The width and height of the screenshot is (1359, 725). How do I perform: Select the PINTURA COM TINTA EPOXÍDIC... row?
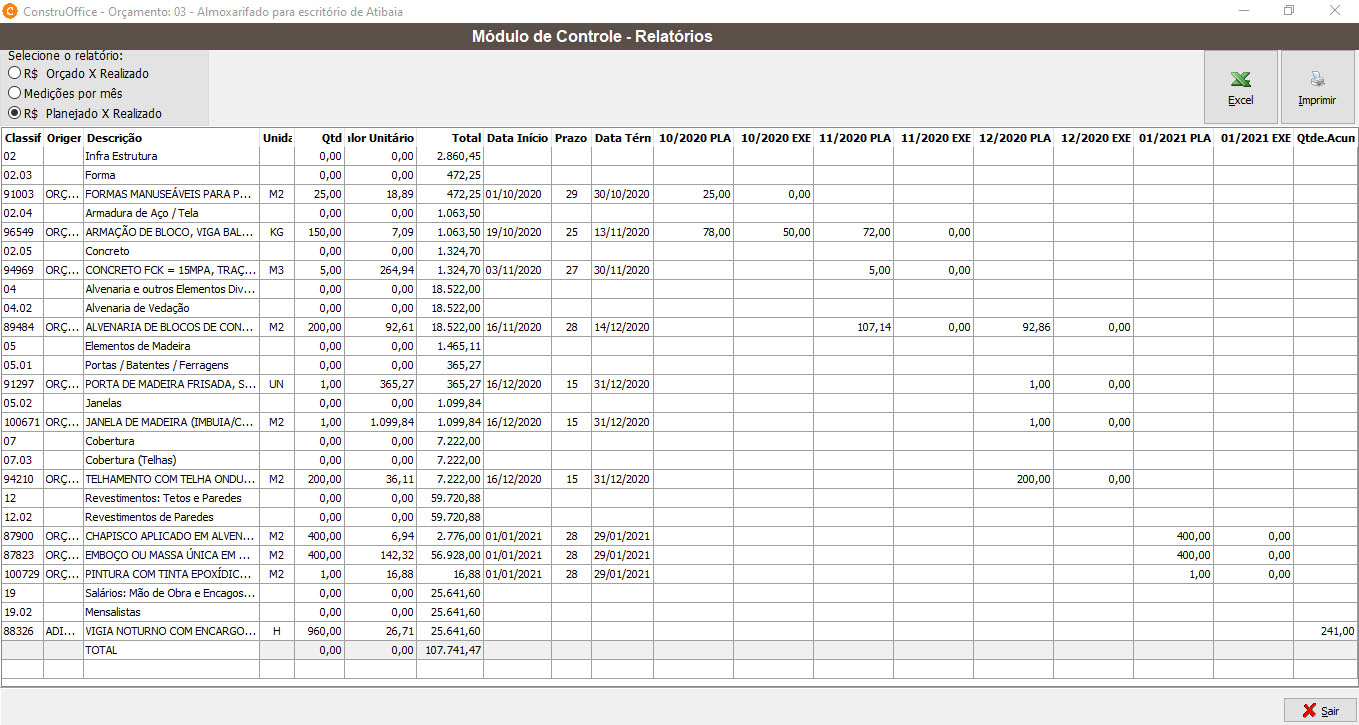point(679,574)
